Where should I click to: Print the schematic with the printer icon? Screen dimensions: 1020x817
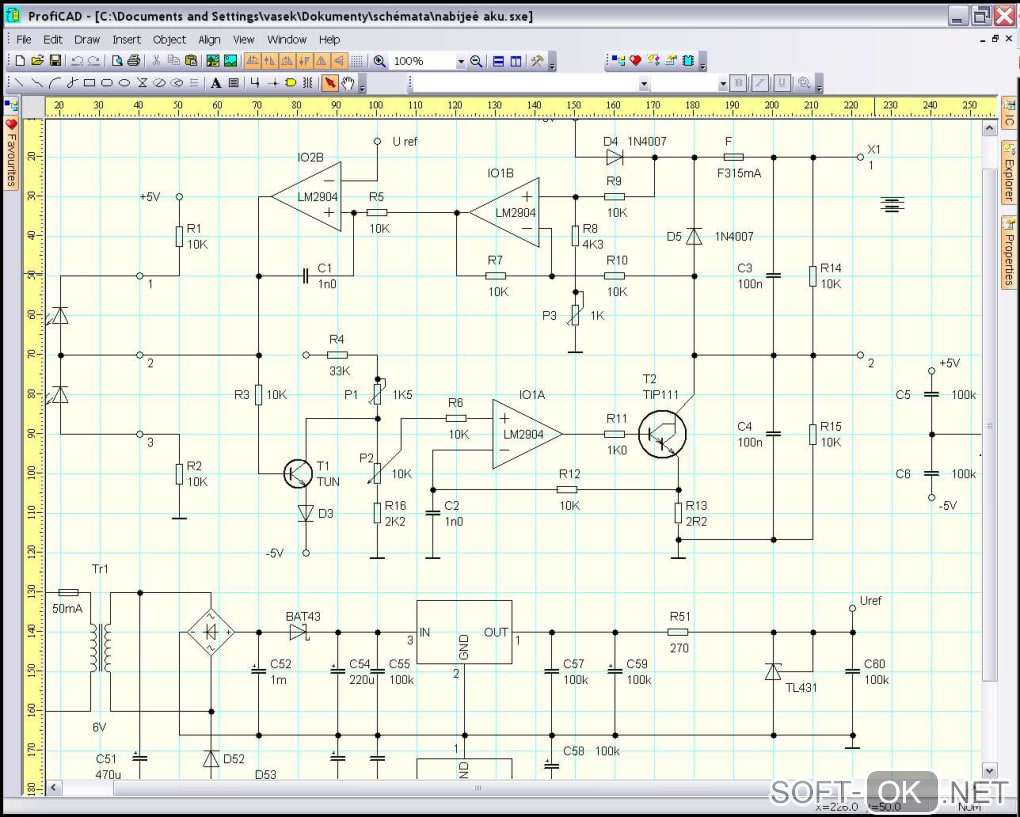(x=134, y=61)
